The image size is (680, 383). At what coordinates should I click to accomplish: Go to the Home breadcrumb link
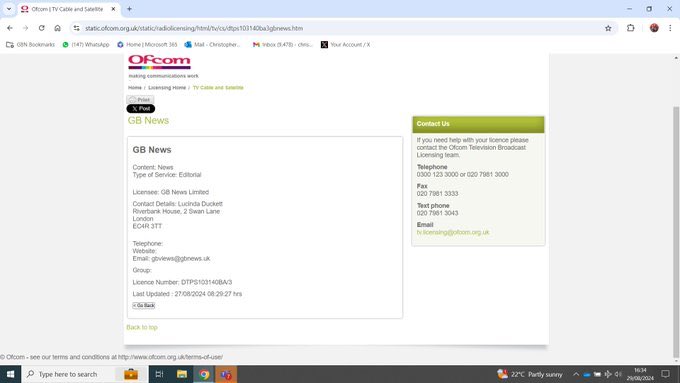[135, 88]
